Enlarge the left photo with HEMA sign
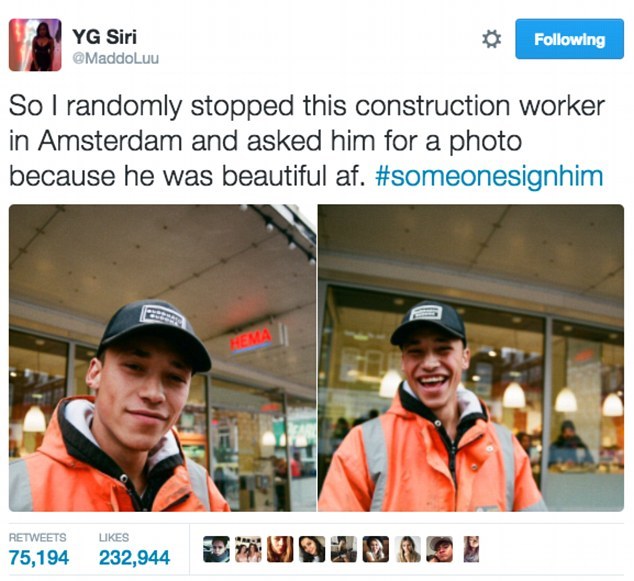Viewport: 634px width, 581px height. [163, 358]
